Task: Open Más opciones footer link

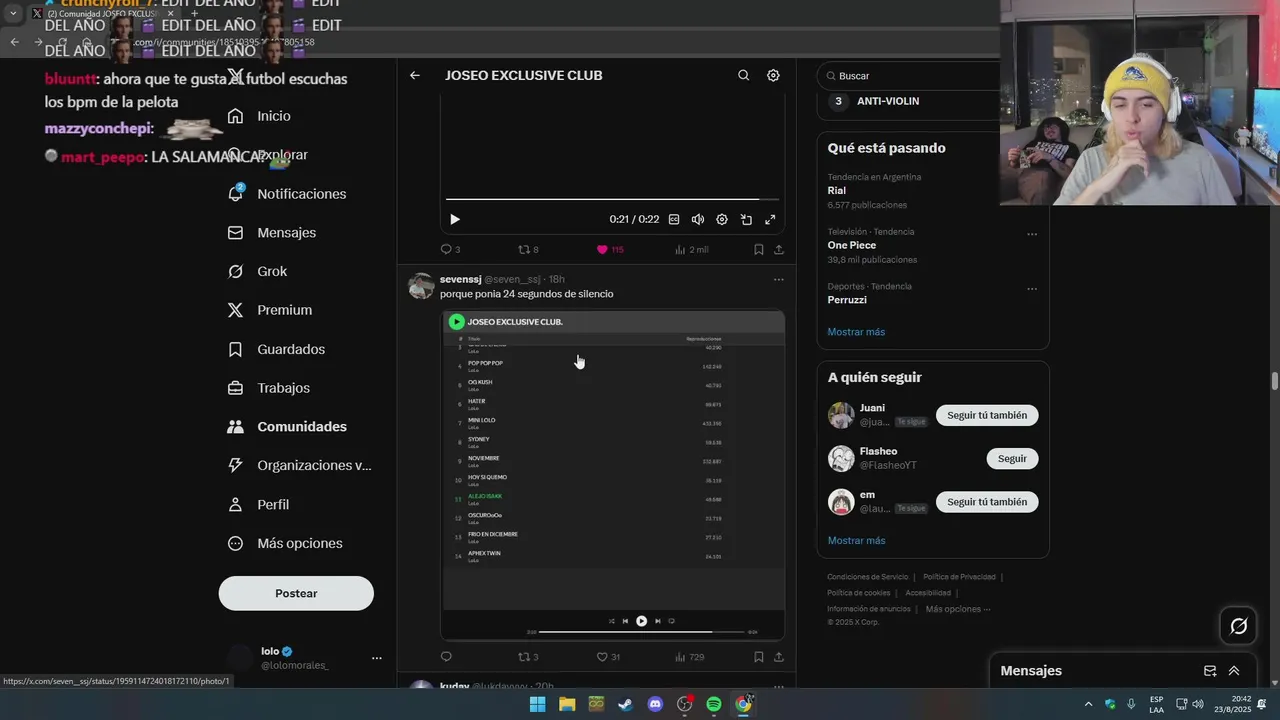Action: pos(958,609)
